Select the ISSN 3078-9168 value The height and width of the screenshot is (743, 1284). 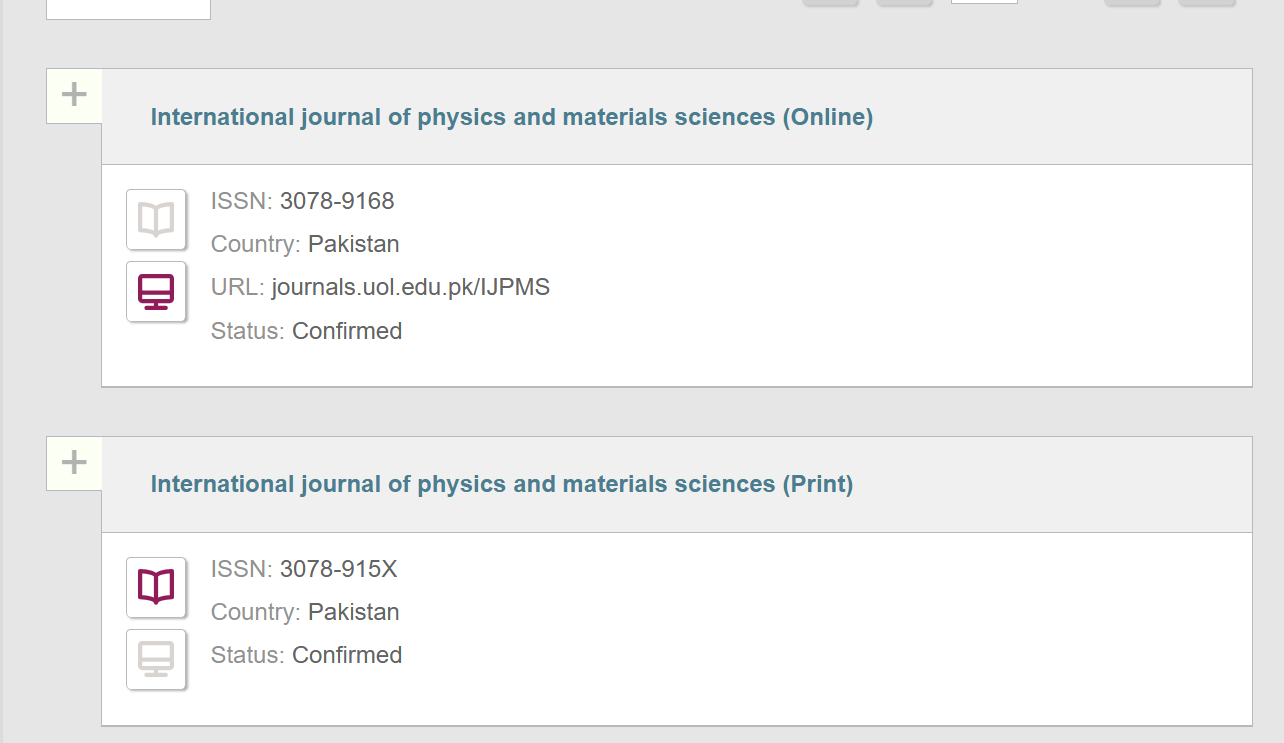click(x=337, y=201)
